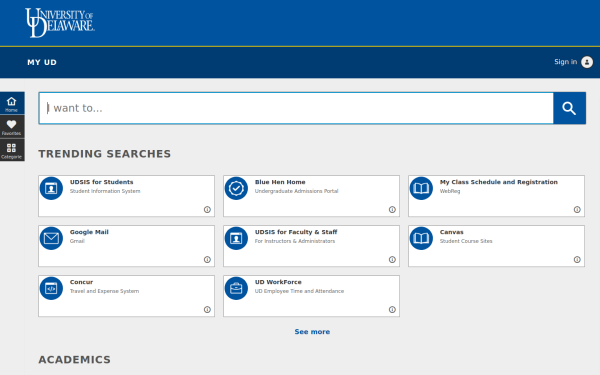Screen dimensions: 600x375
Task: Open the Google Mail title link
Action: 89,232
